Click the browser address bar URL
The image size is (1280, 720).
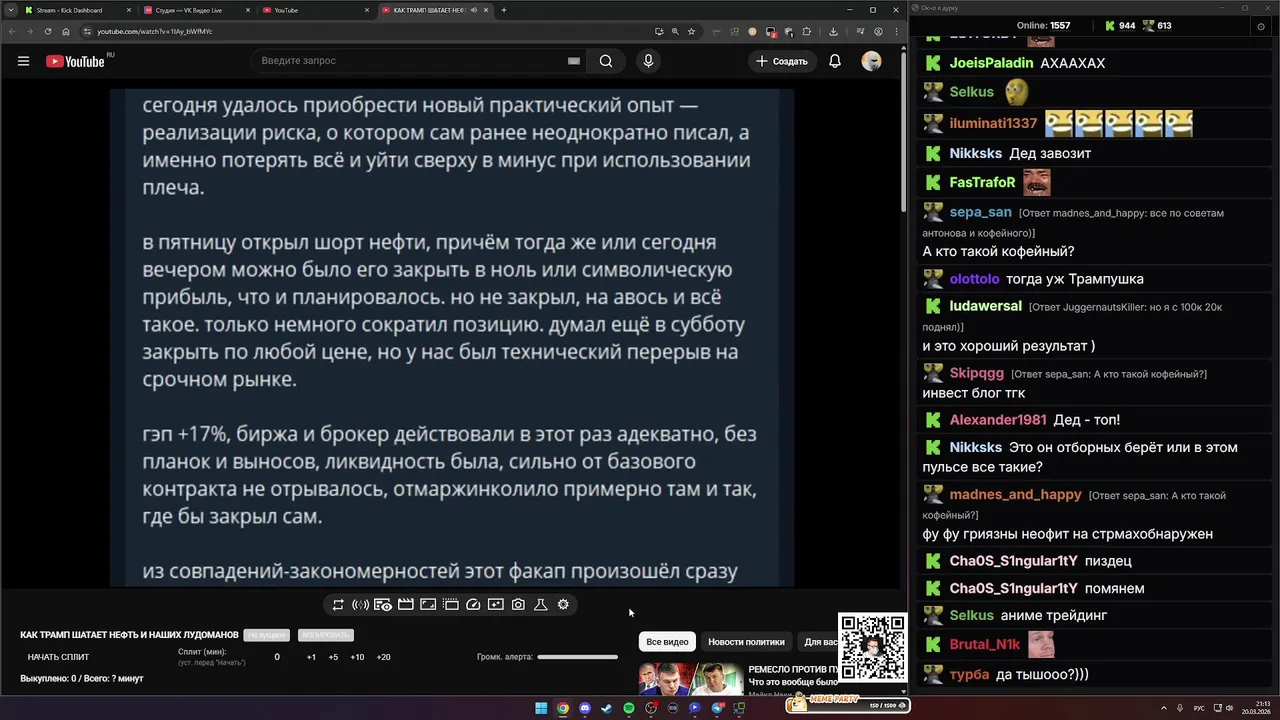(155, 31)
